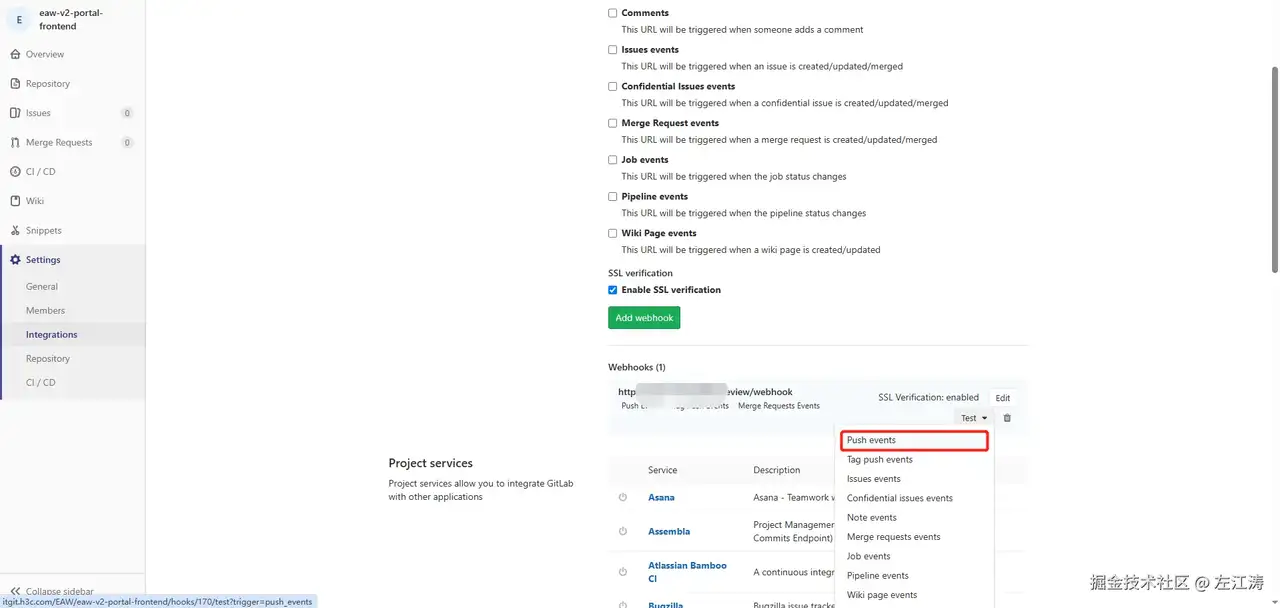Choose Tag push events menu entry
Screen dimensions: 1280x608
[x=880, y=460]
